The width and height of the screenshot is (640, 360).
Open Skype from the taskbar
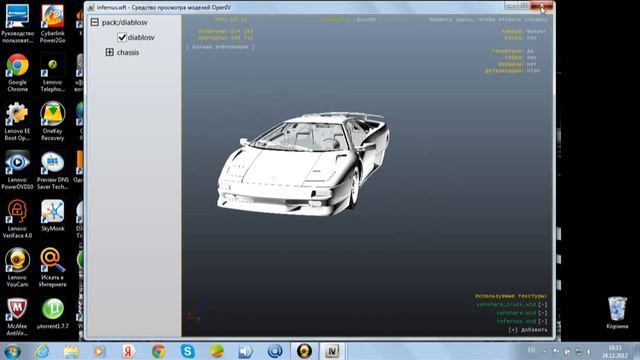pos(187,351)
